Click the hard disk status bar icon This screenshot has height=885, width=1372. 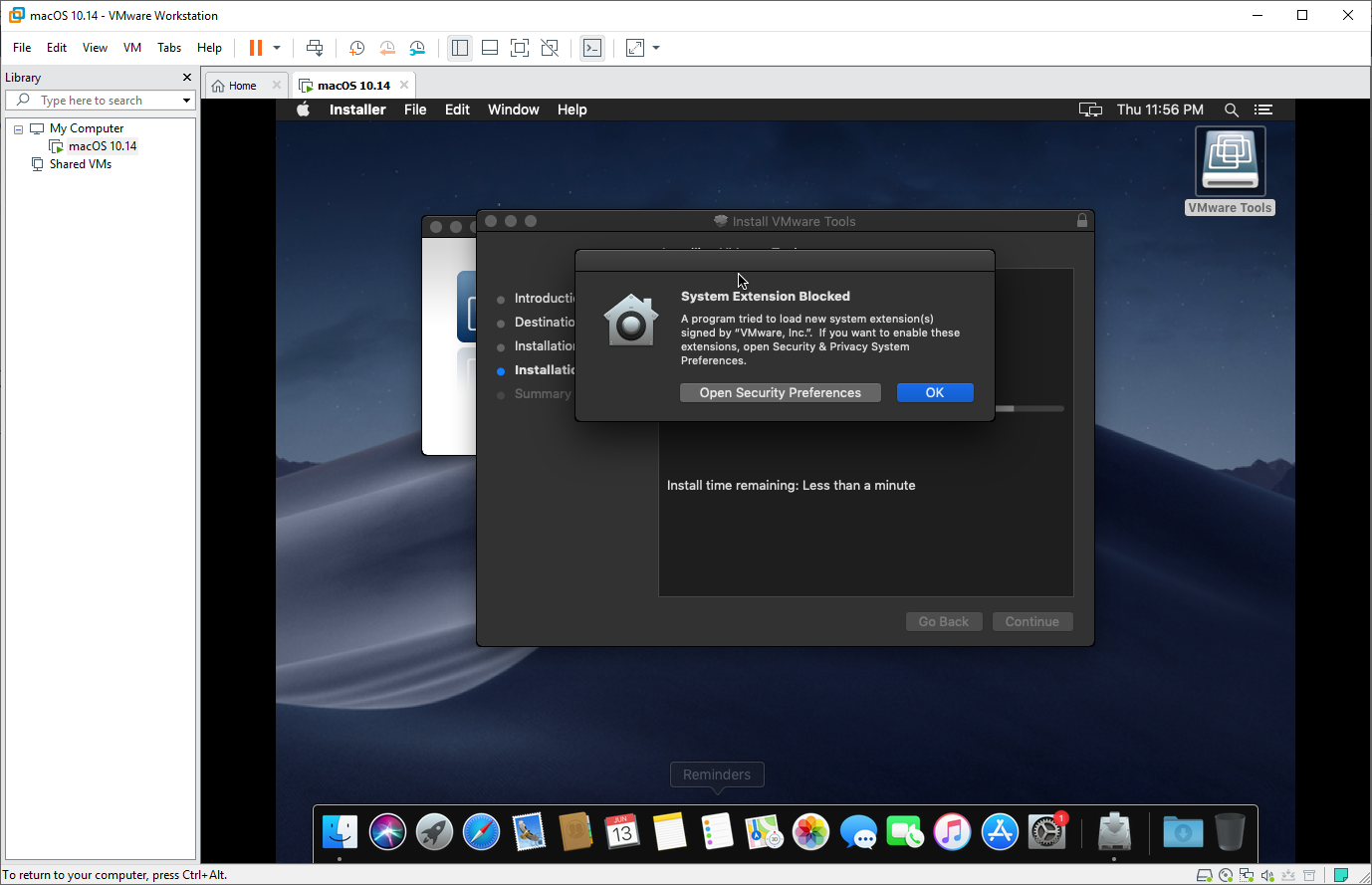pyautogui.click(x=1205, y=874)
